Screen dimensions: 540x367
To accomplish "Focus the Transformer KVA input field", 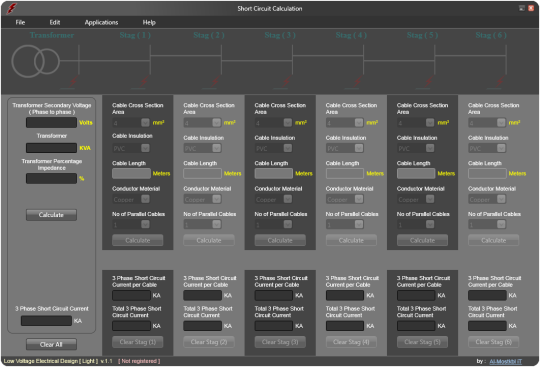I will pos(51,148).
